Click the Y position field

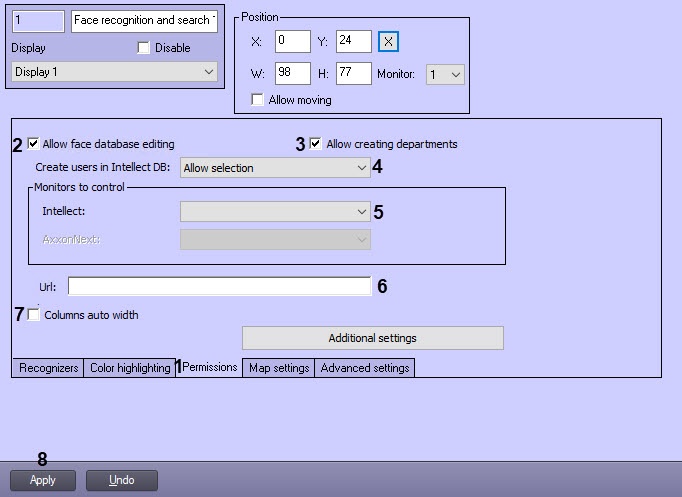[354, 41]
